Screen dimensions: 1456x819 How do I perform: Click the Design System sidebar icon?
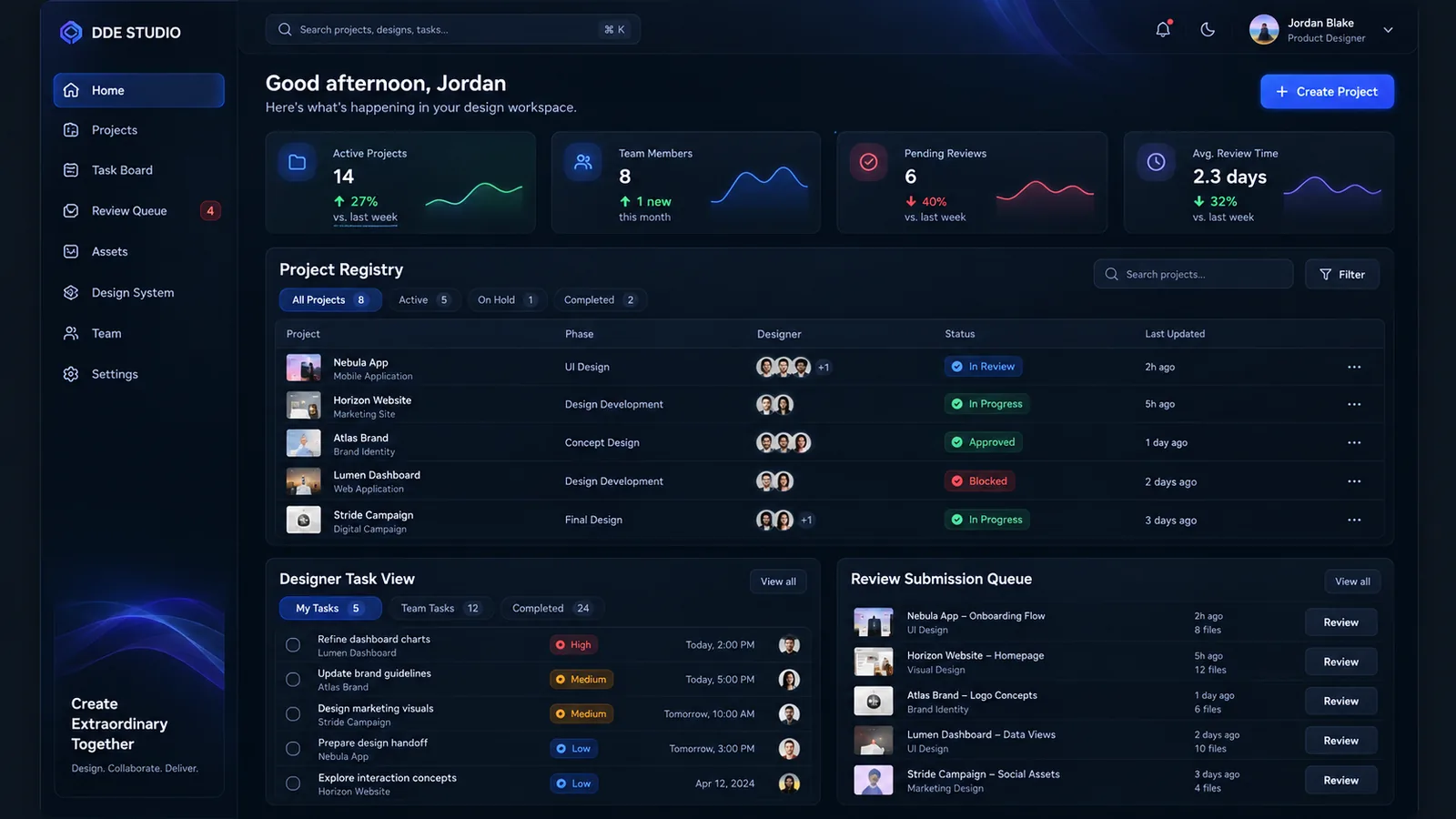point(71,292)
